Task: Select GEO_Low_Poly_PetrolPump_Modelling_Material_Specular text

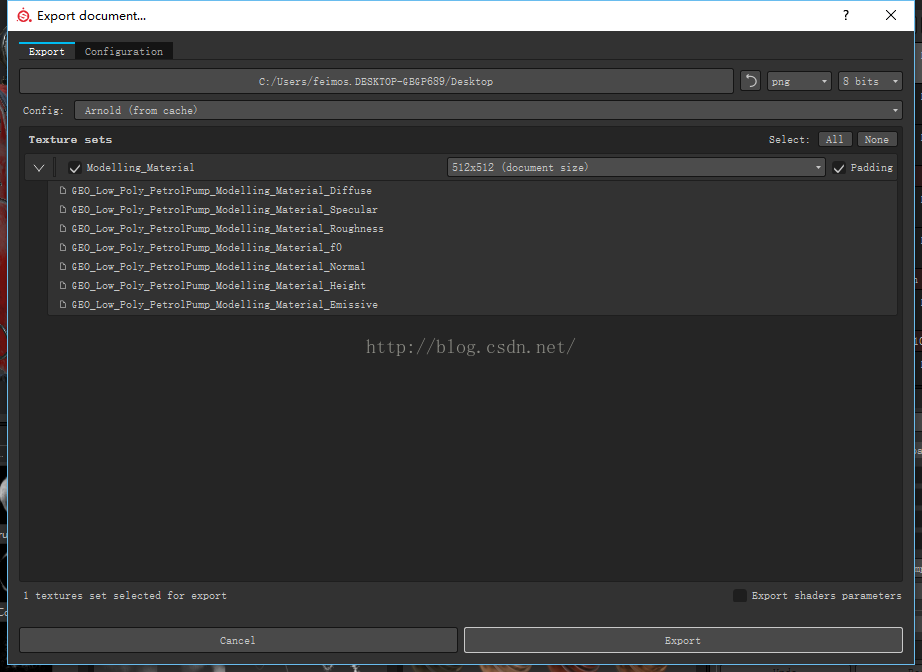Action: coord(225,209)
